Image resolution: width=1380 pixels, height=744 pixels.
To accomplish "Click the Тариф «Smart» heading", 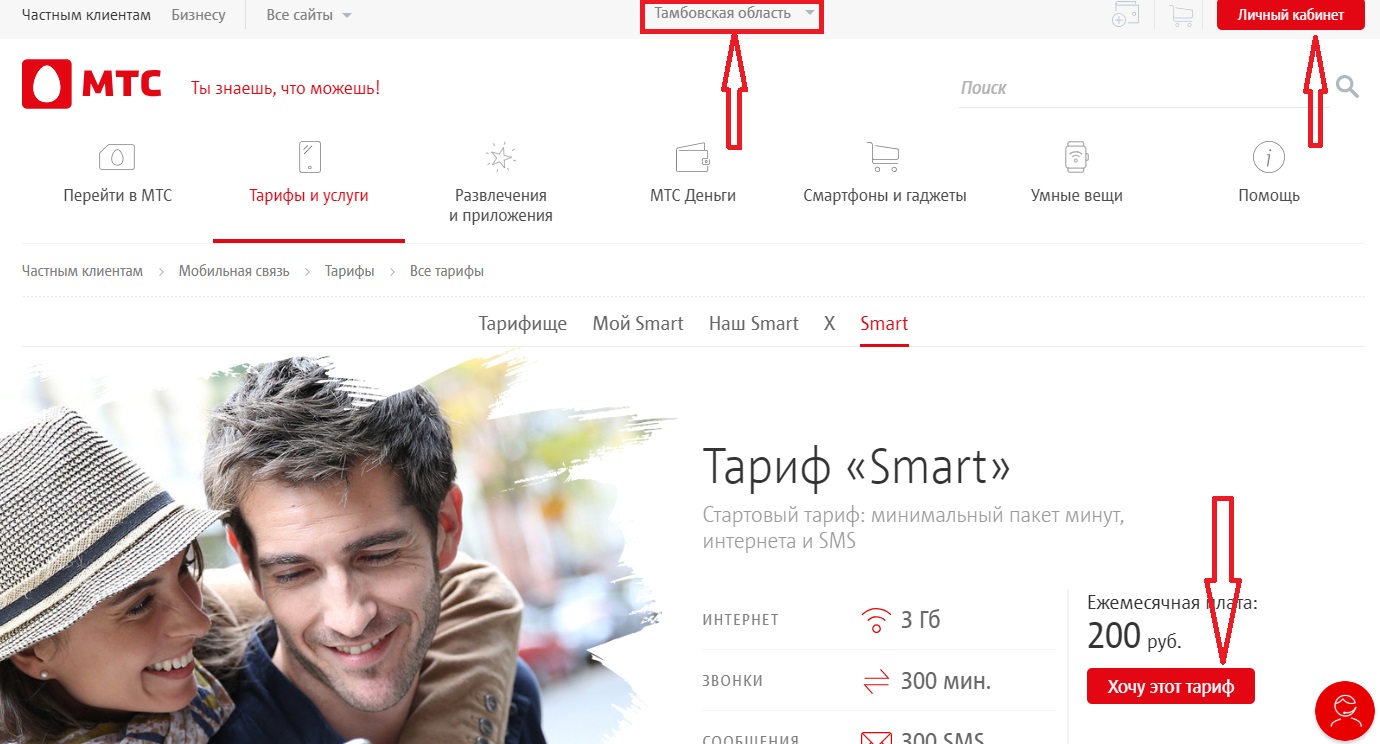I will coord(857,465).
